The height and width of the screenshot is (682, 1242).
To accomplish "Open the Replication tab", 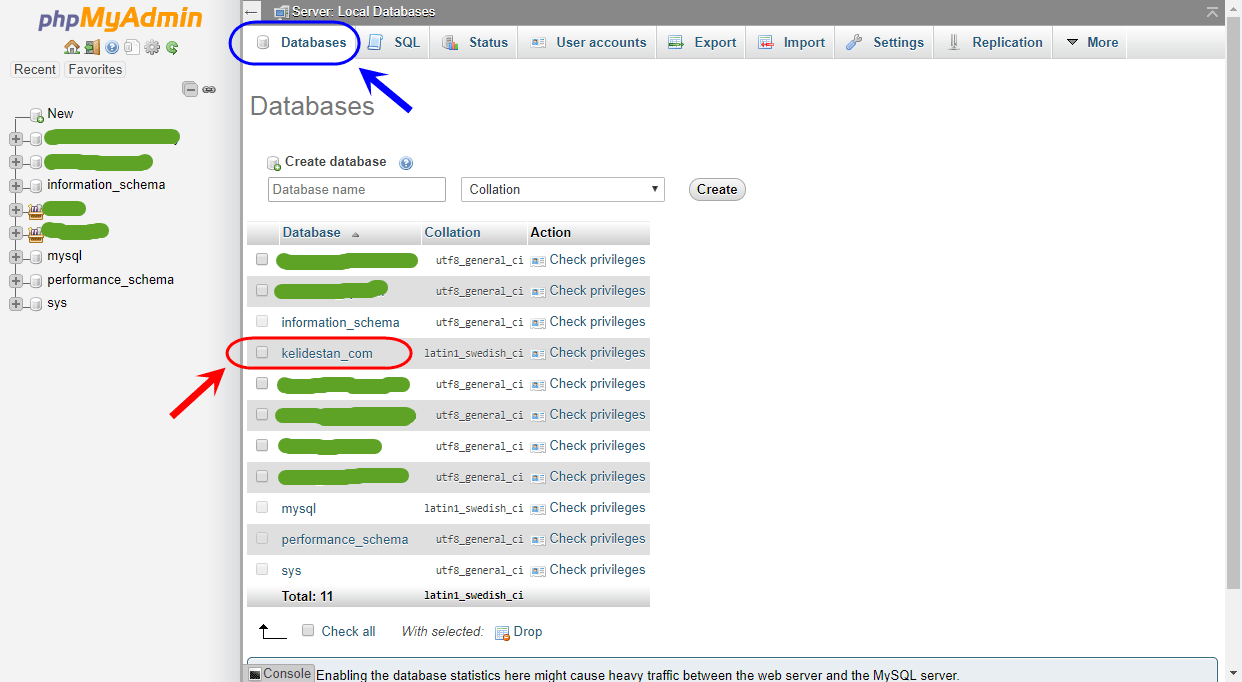I will click(x=995, y=42).
